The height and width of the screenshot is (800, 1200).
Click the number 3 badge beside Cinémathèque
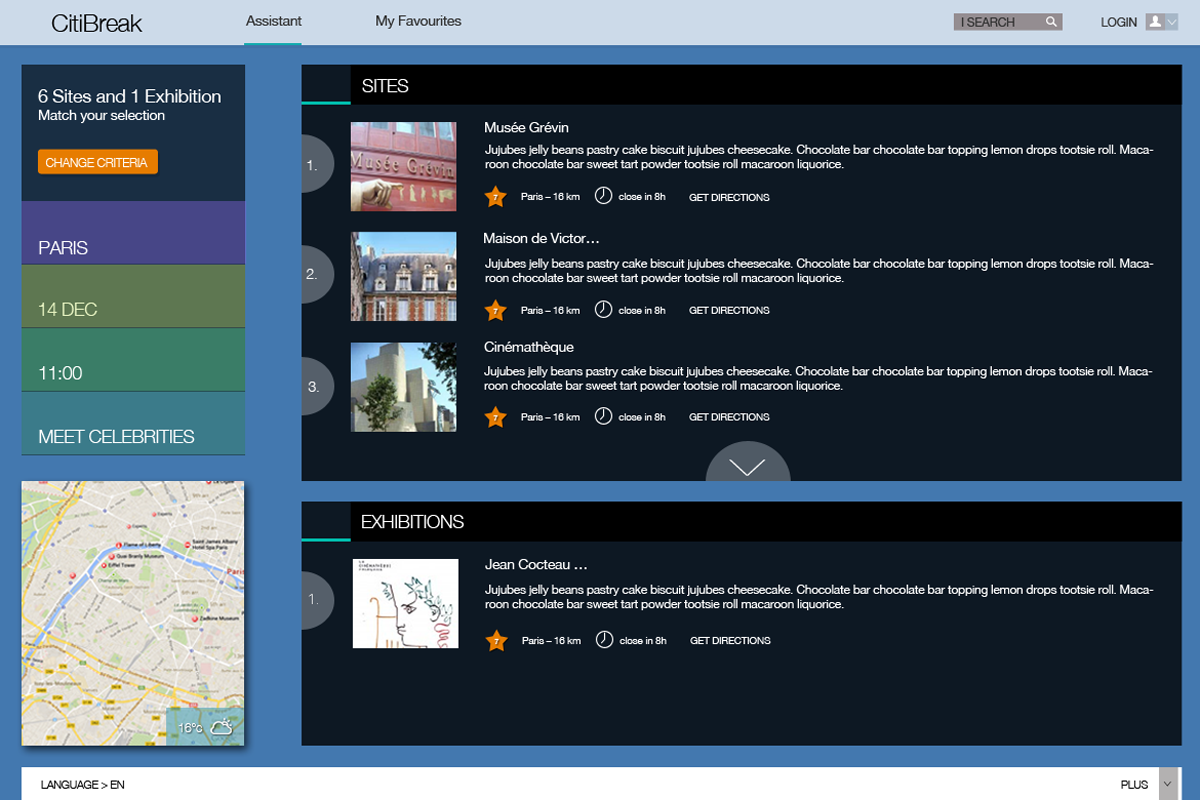pos(315,386)
